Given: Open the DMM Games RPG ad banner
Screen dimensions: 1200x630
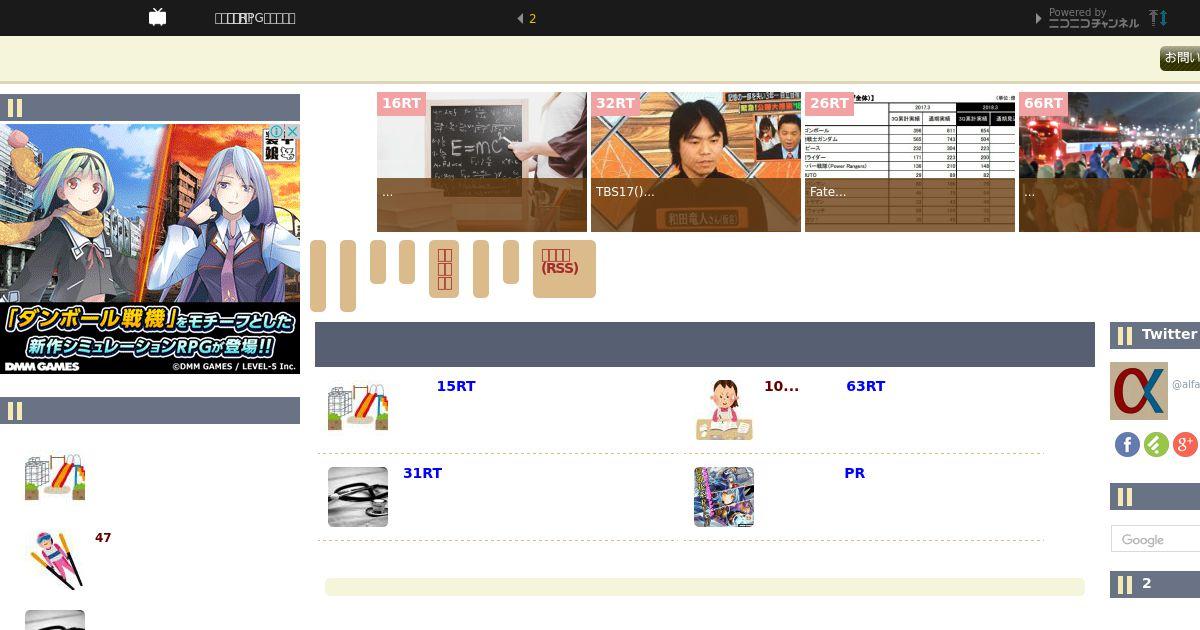Looking at the screenshot, I should click(150, 248).
